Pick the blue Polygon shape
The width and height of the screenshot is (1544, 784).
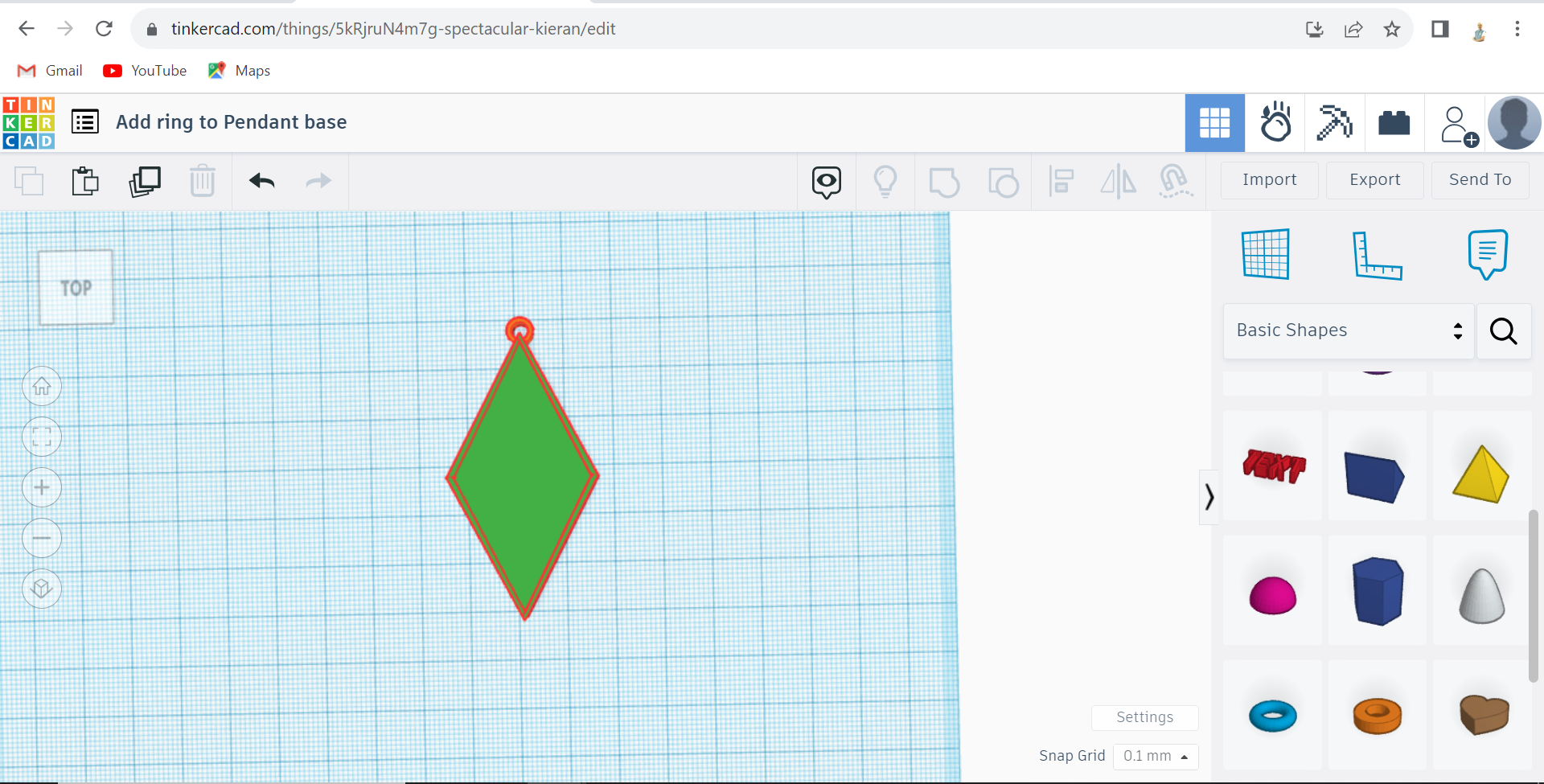coord(1378,590)
